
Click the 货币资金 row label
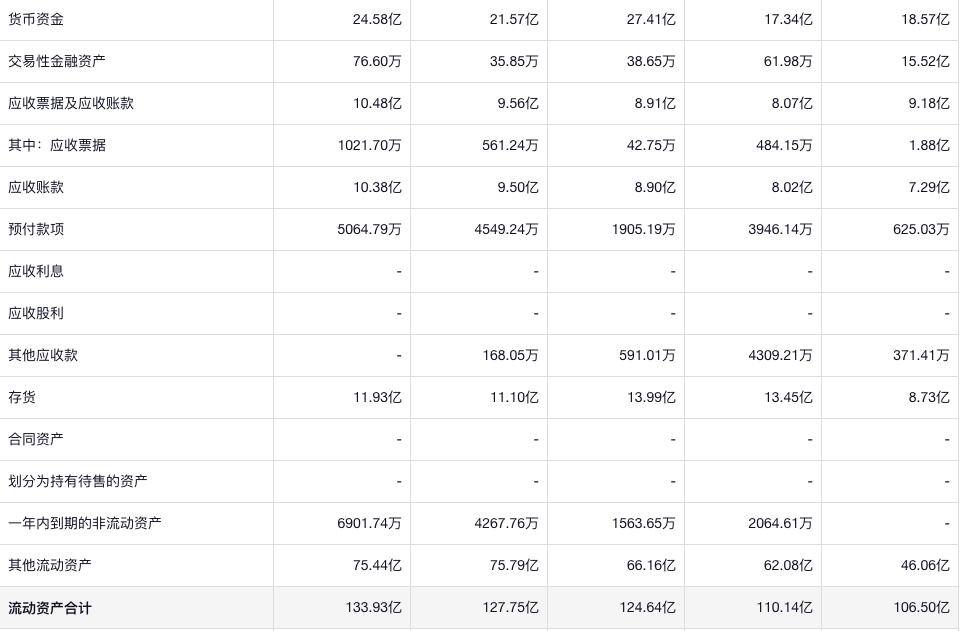36,19
